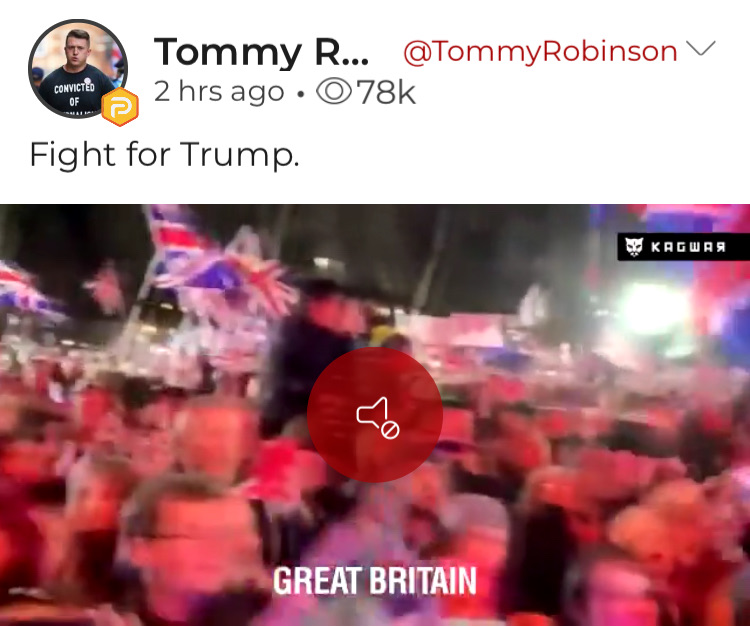Open Tommy Robinson's profile avatar
The width and height of the screenshot is (750, 627).
click(78, 69)
